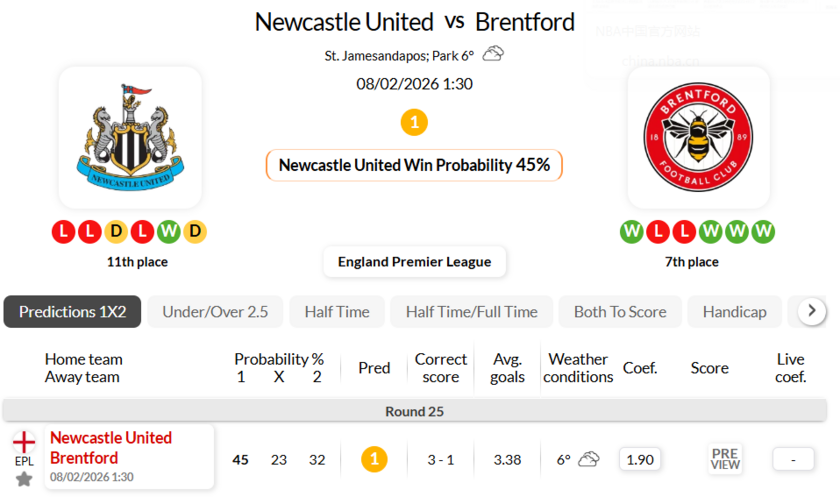Click the orange prediction 1 badge in row
Screen dimensions: 840x504
(374, 459)
